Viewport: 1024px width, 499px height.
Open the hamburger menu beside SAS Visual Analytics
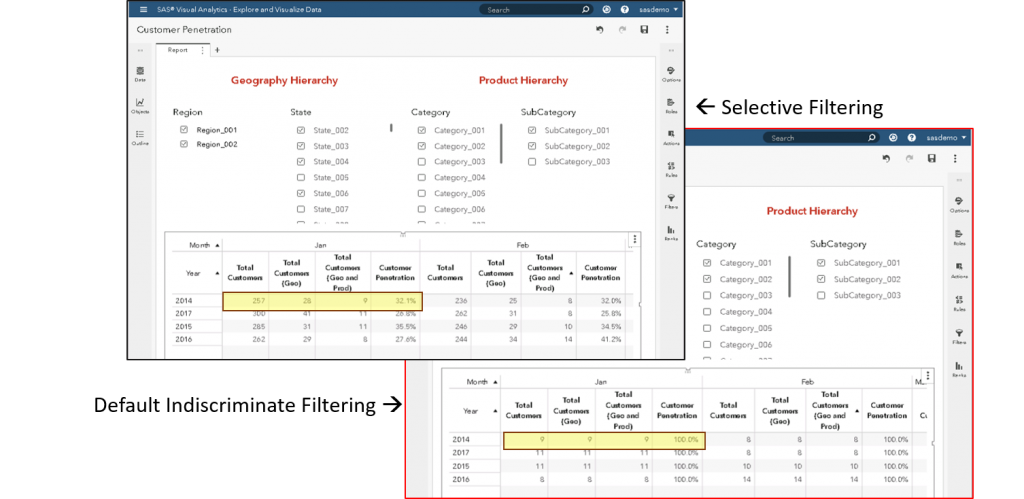[x=144, y=9]
